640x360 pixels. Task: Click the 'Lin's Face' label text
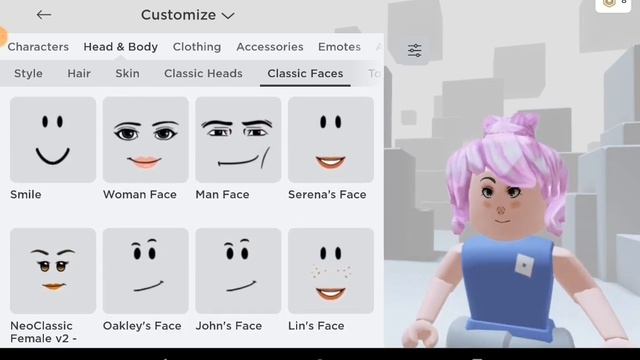tap(316, 326)
